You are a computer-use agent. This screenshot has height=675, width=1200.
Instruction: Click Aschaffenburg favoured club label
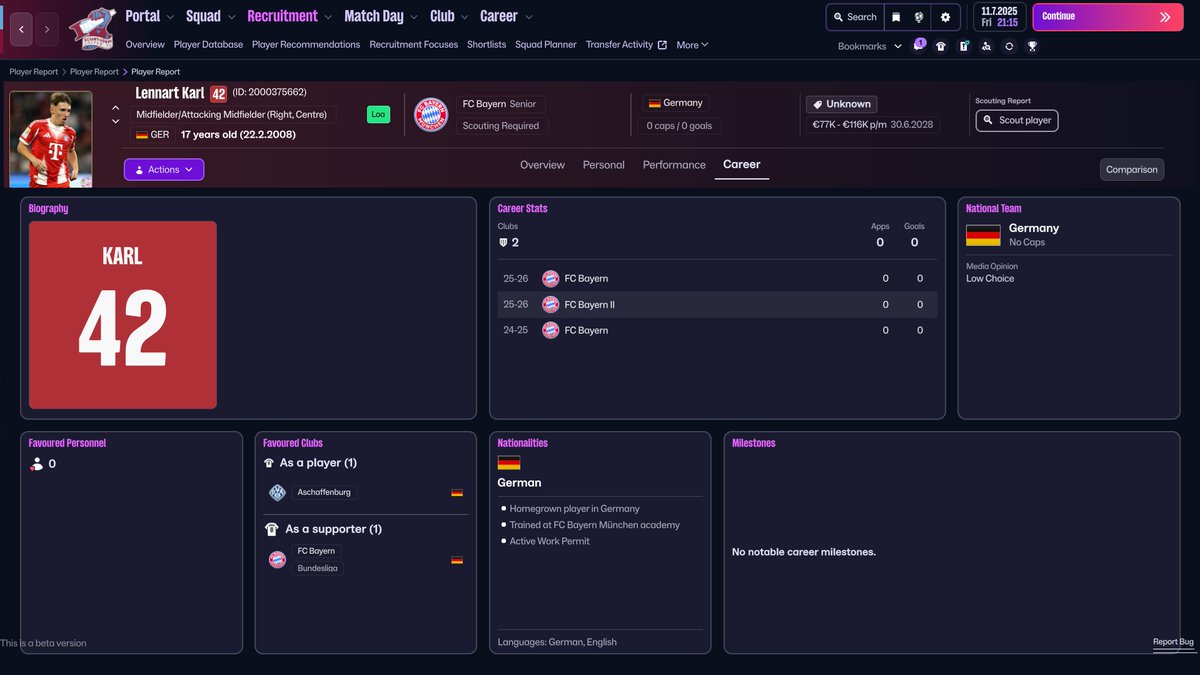pyautogui.click(x=325, y=493)
